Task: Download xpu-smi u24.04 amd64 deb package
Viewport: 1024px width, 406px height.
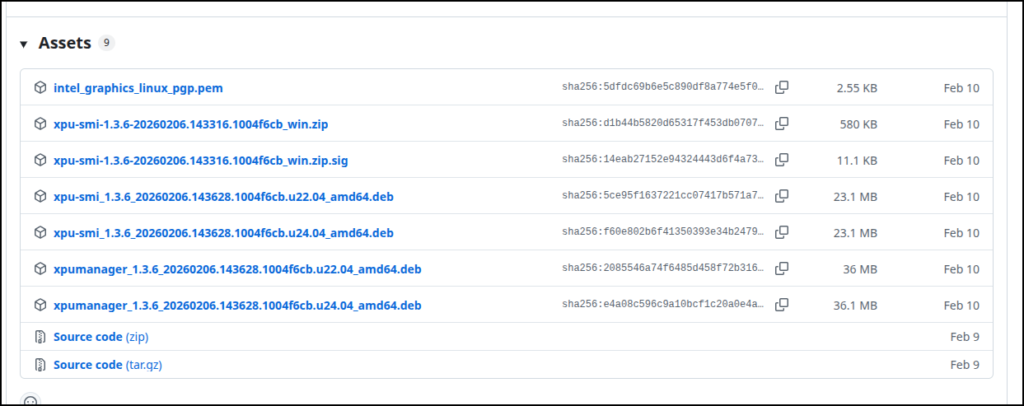Action: pos(223,233)
